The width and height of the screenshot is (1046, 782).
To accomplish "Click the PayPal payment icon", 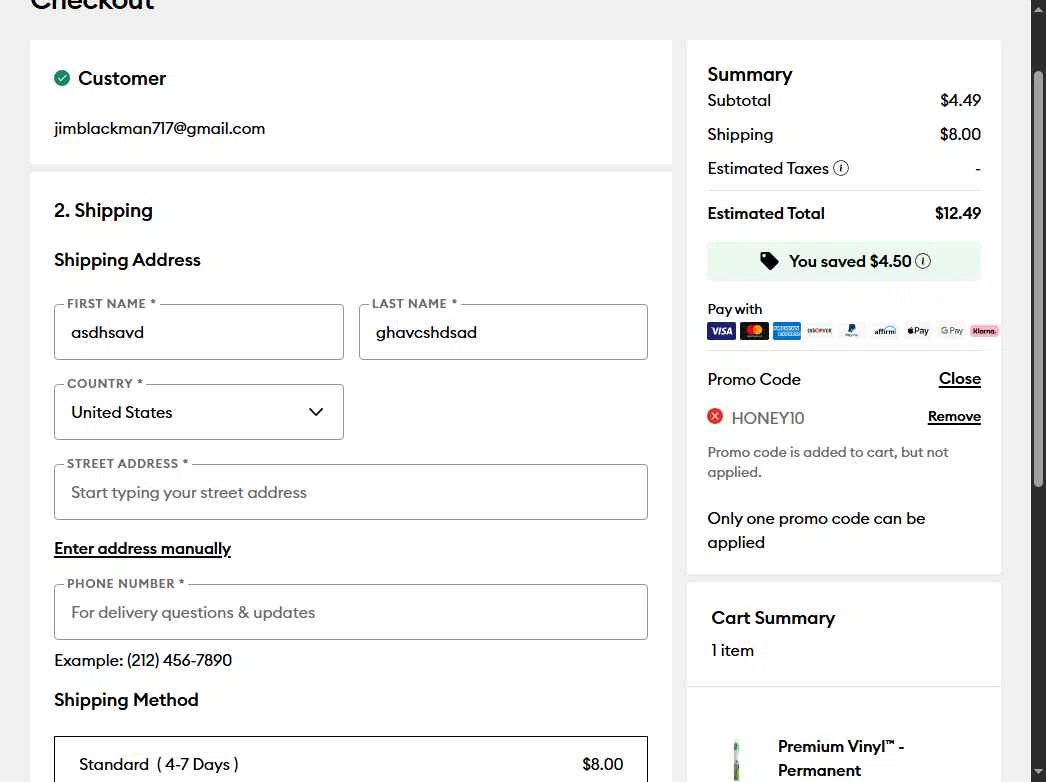I will click(x=852, y=331).
